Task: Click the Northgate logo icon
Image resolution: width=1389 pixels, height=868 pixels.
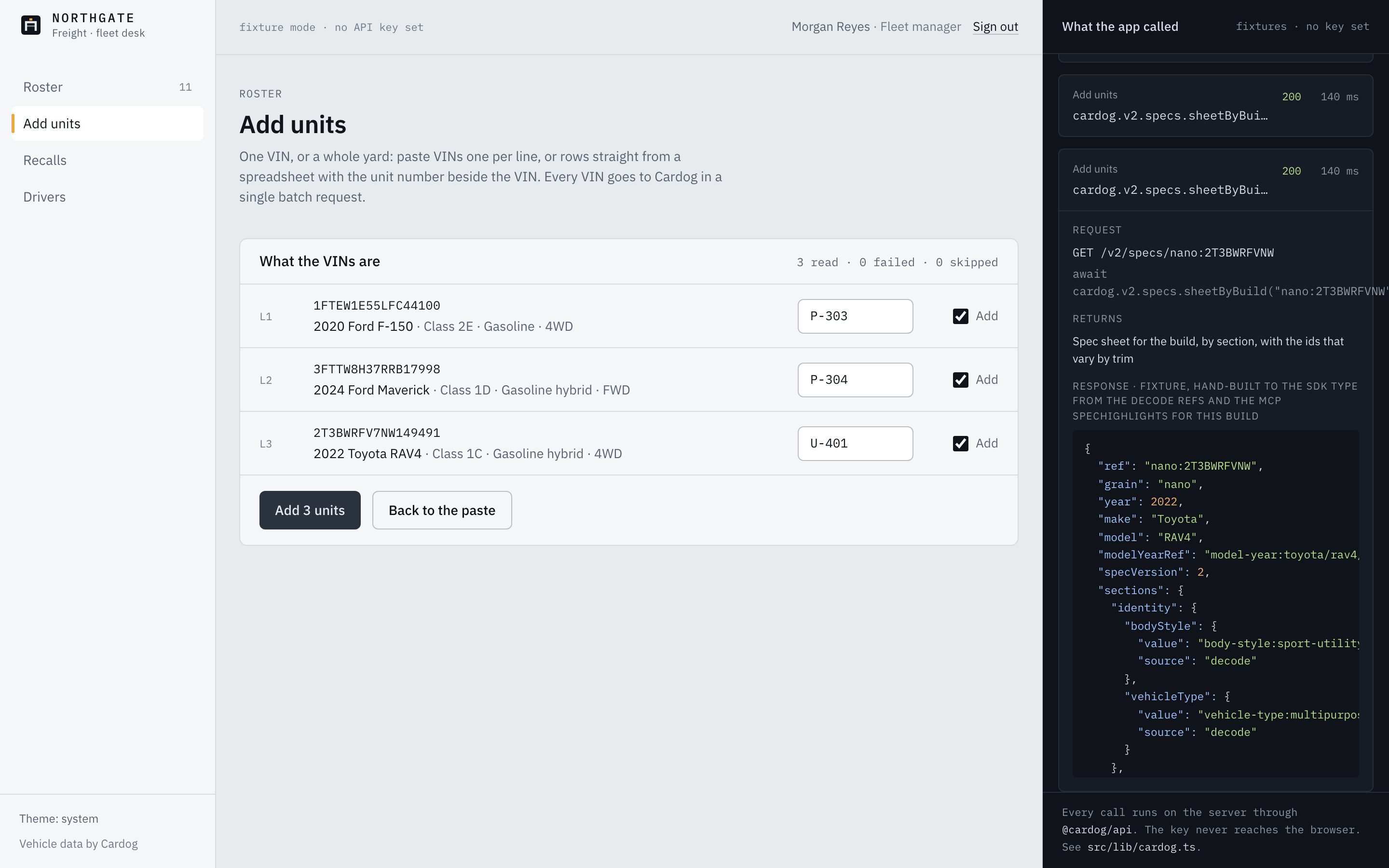Action: click(x=31, y=25)
